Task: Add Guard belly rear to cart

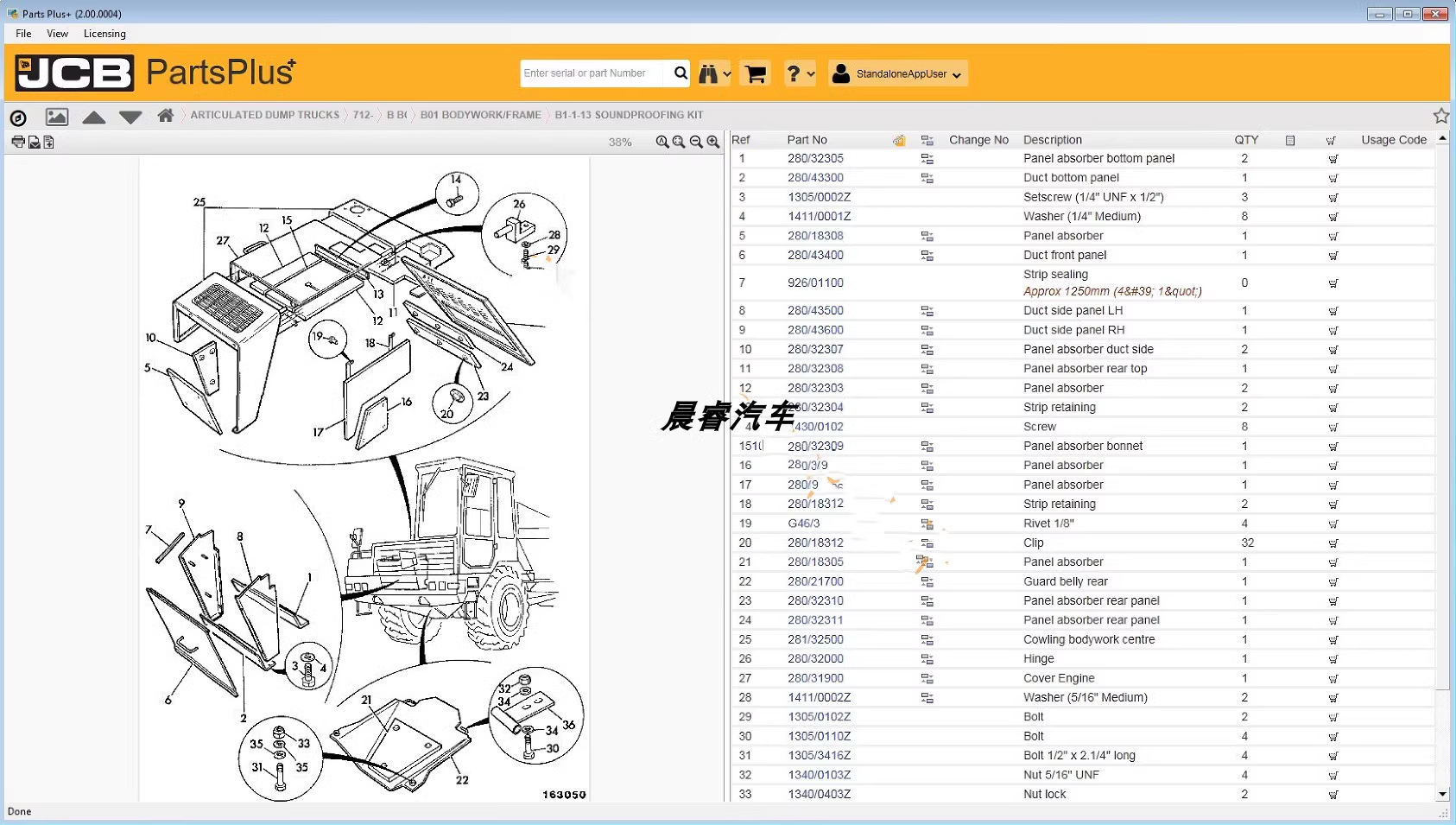Action: [x=1333, y=582]
